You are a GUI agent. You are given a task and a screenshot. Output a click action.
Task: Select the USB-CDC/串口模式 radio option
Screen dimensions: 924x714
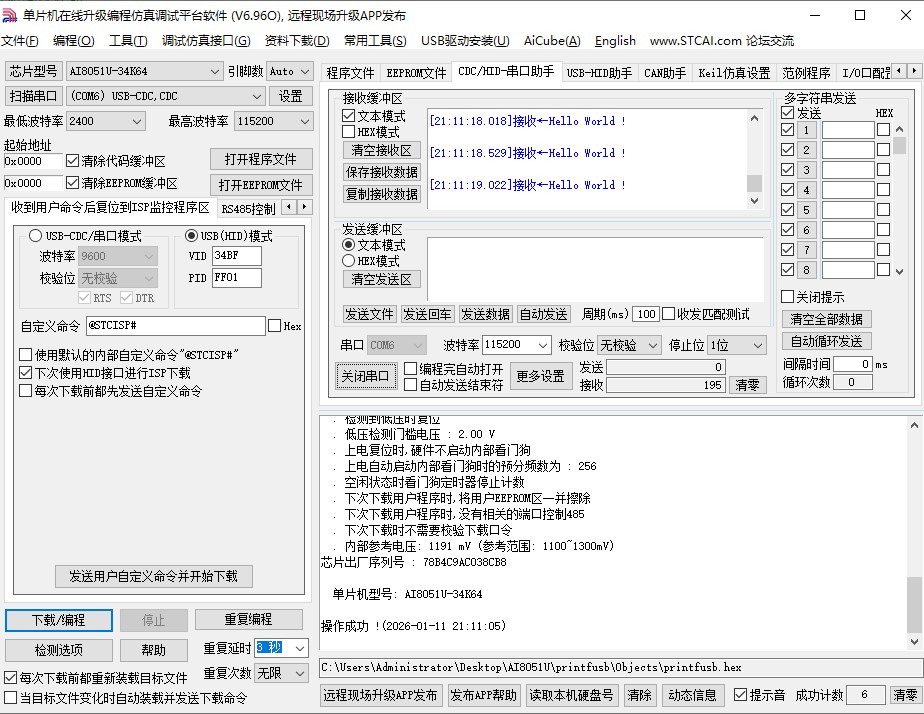coord(36,235)
